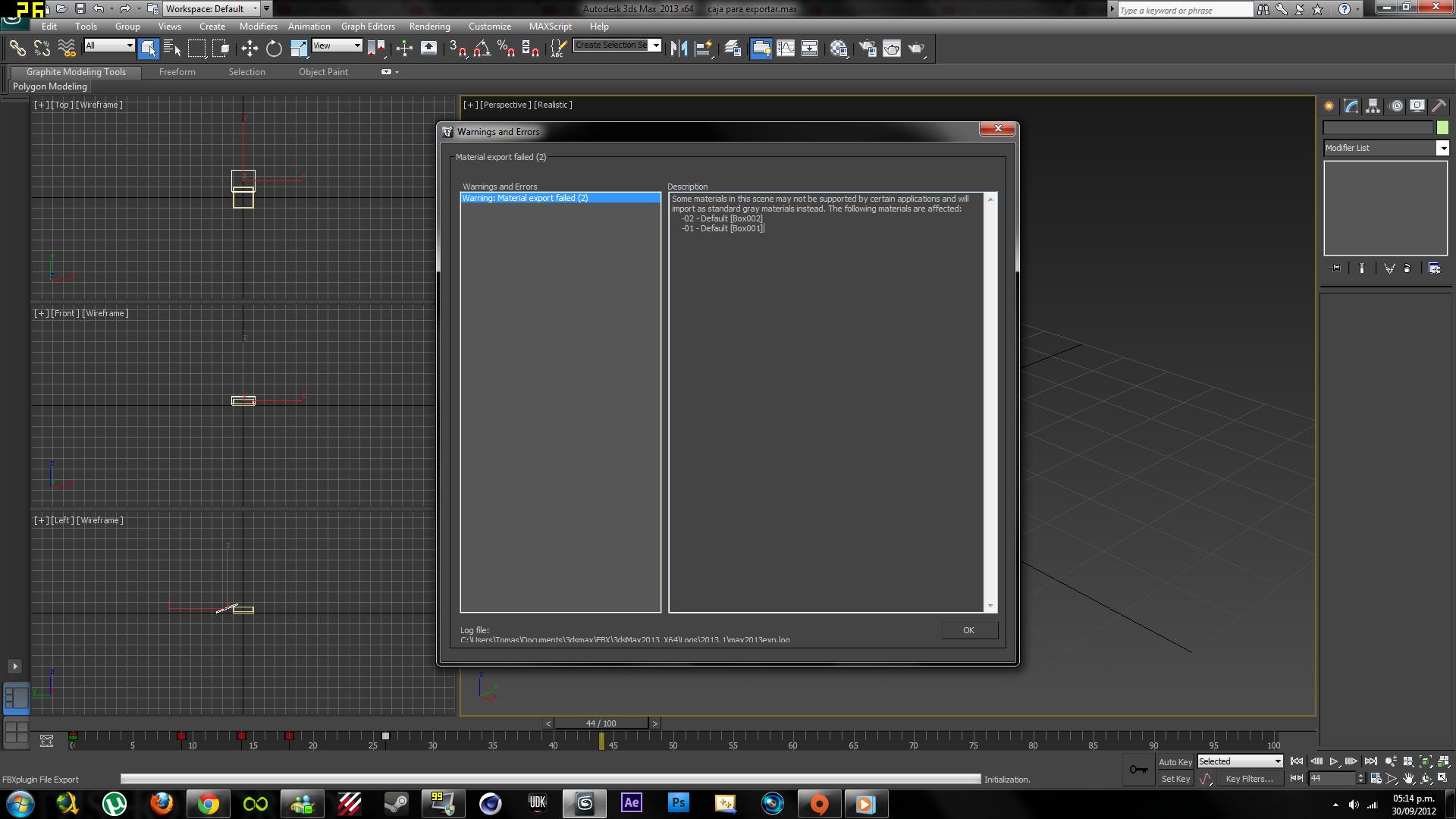Screen dimensions: 1456x819
Task: Click the Render Setup teapot icon
Action: (x=868, y=49)
